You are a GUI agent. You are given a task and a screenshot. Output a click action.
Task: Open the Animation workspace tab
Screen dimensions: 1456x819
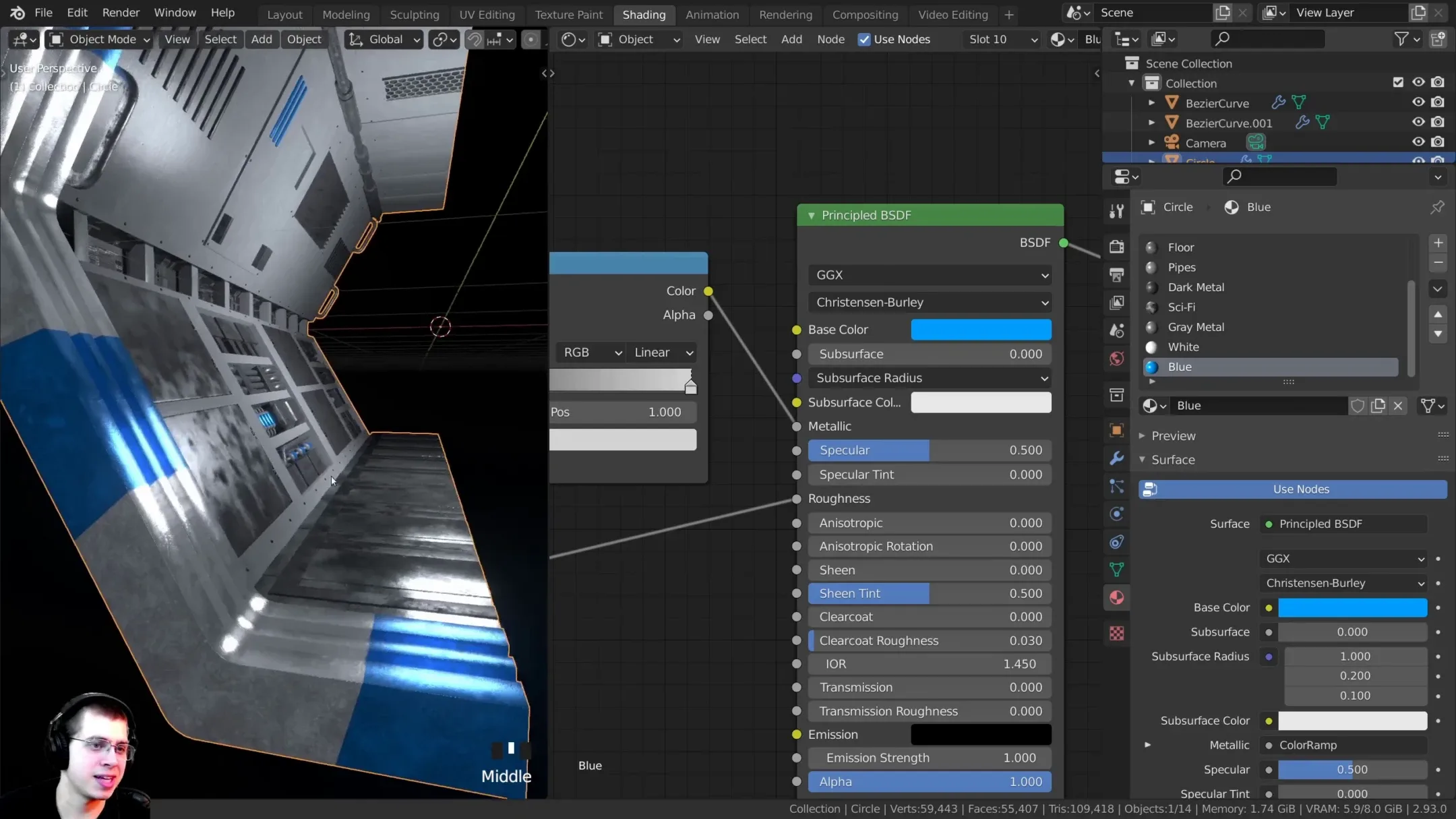712,13
